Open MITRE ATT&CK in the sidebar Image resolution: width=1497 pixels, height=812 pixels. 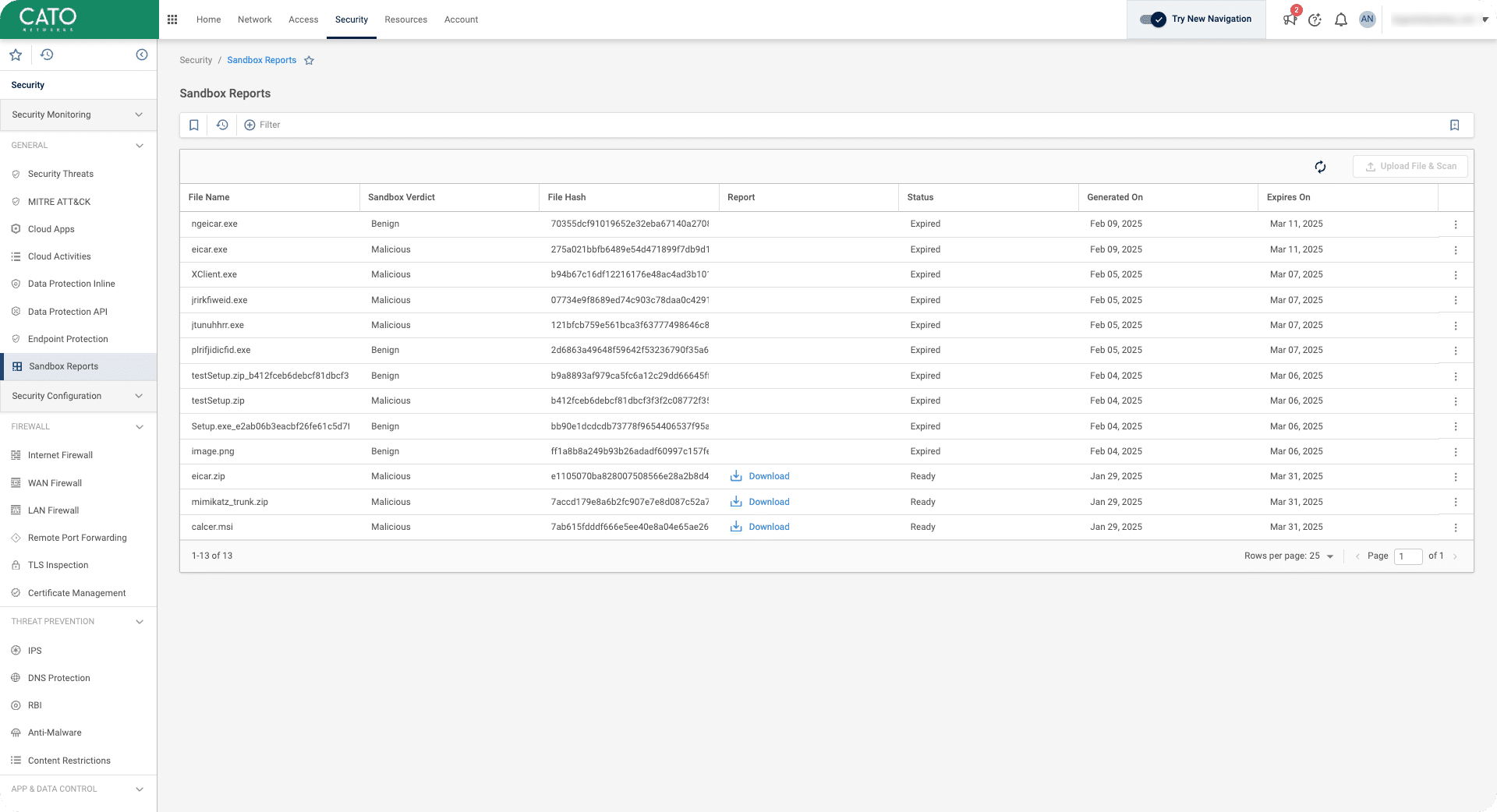point(59,202)
